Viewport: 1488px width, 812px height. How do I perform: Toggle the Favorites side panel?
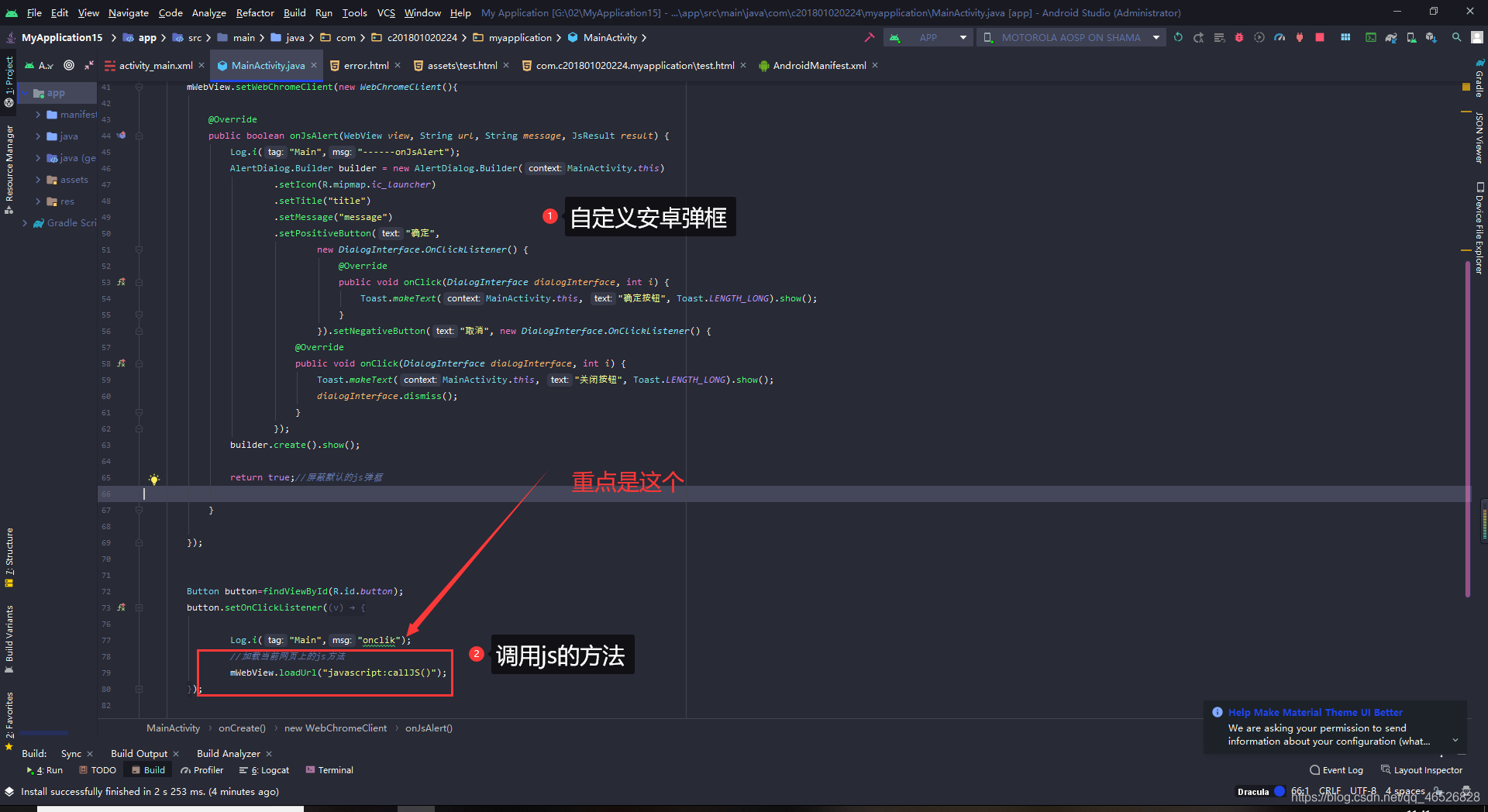coord(9,721)
